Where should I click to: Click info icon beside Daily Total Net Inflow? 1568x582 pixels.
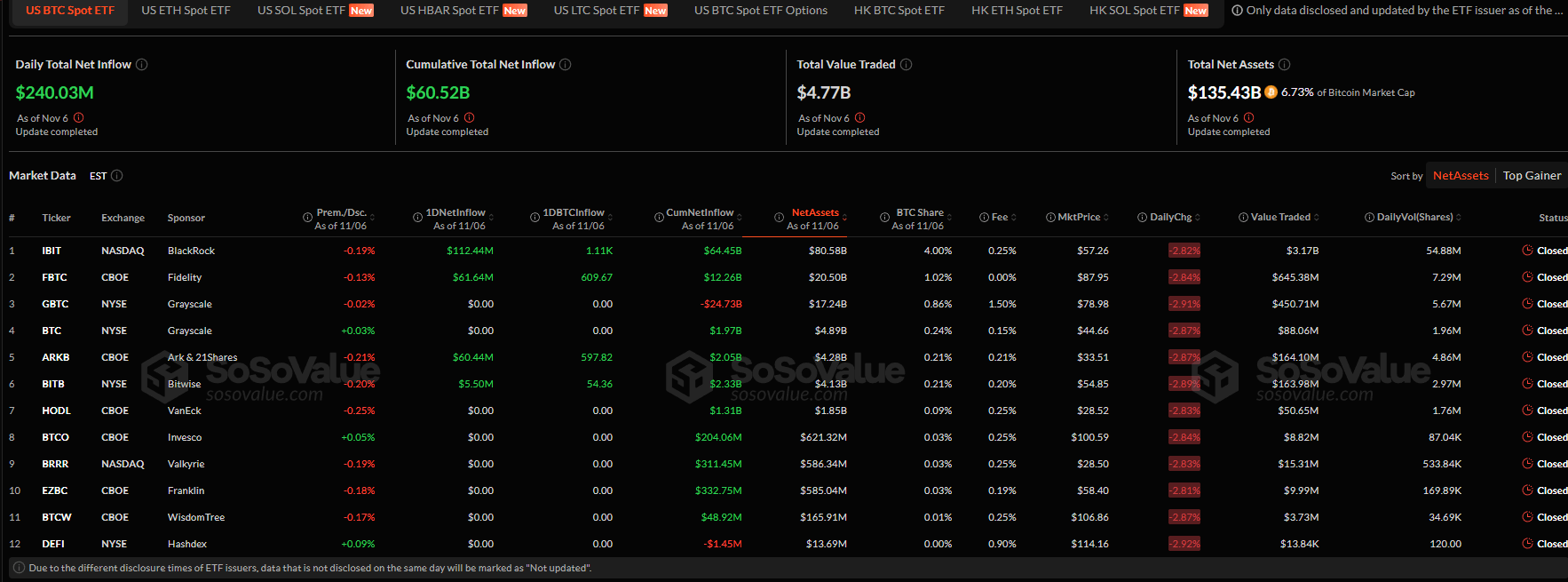[142, 65]
